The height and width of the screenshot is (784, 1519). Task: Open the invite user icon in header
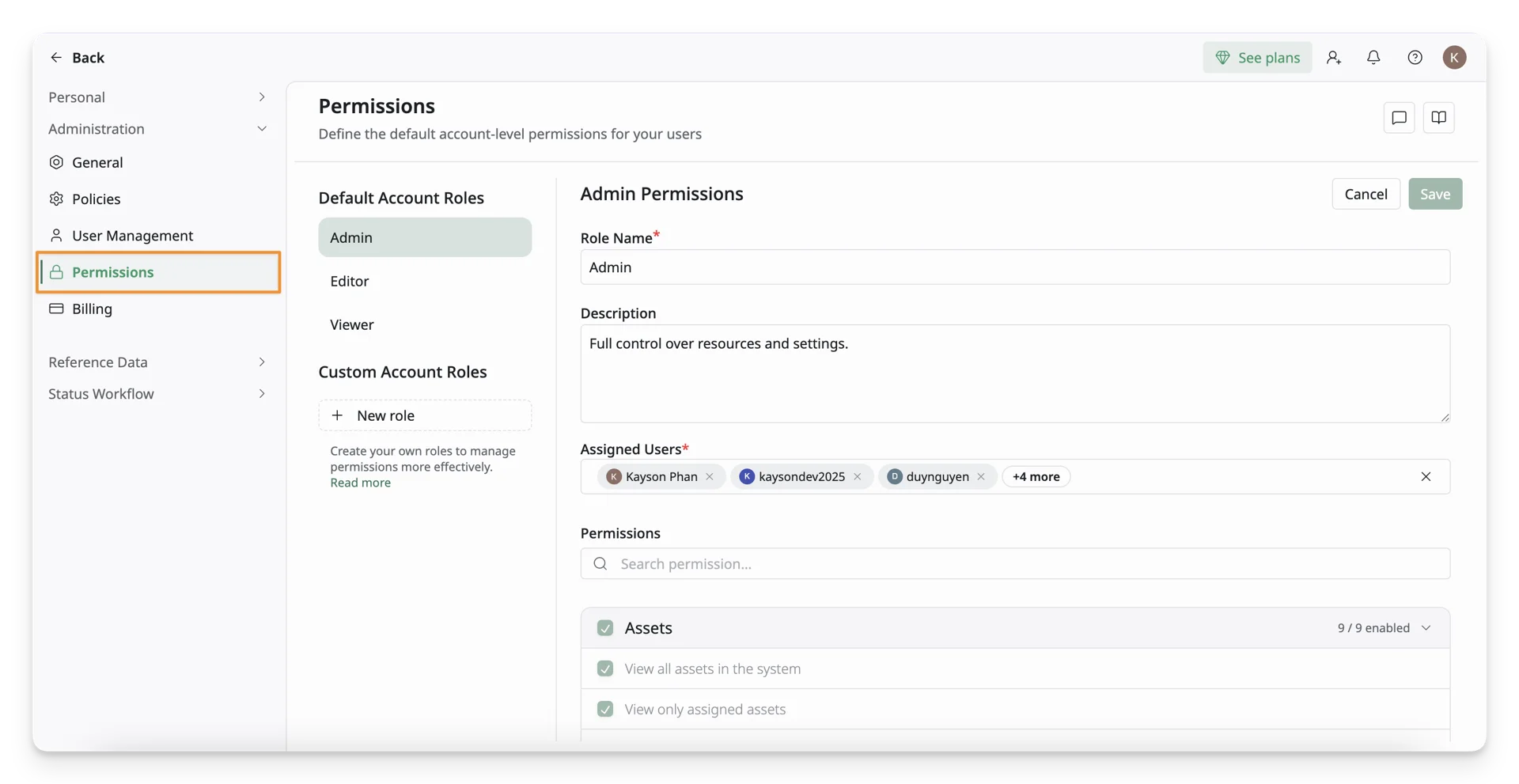pyautogui.click(x=1334, y=57)
